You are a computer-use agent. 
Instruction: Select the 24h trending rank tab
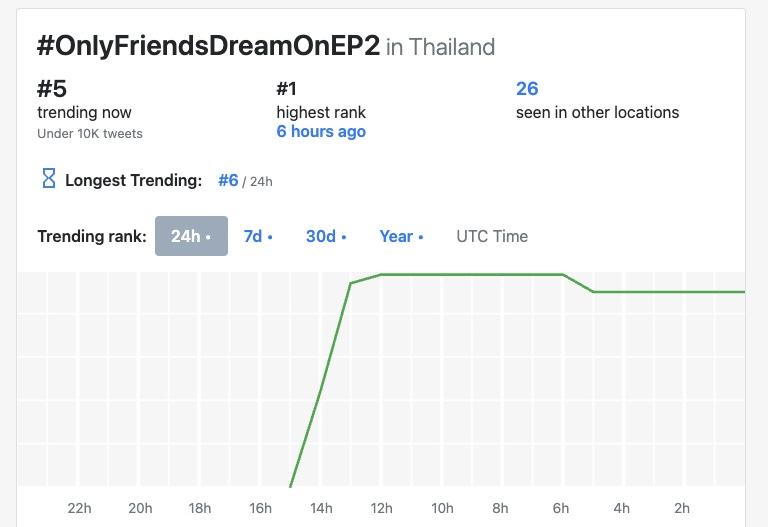(x=191, y=236)
